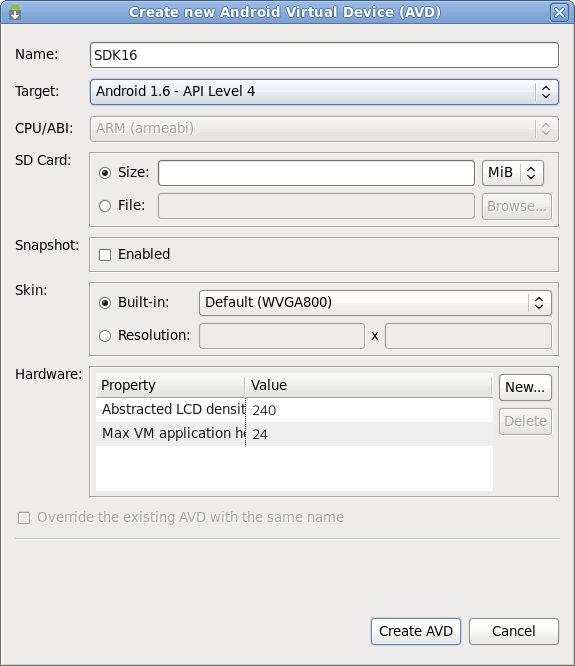Click the Cancel button
575x666 pixels.
(x=514, y=631)
